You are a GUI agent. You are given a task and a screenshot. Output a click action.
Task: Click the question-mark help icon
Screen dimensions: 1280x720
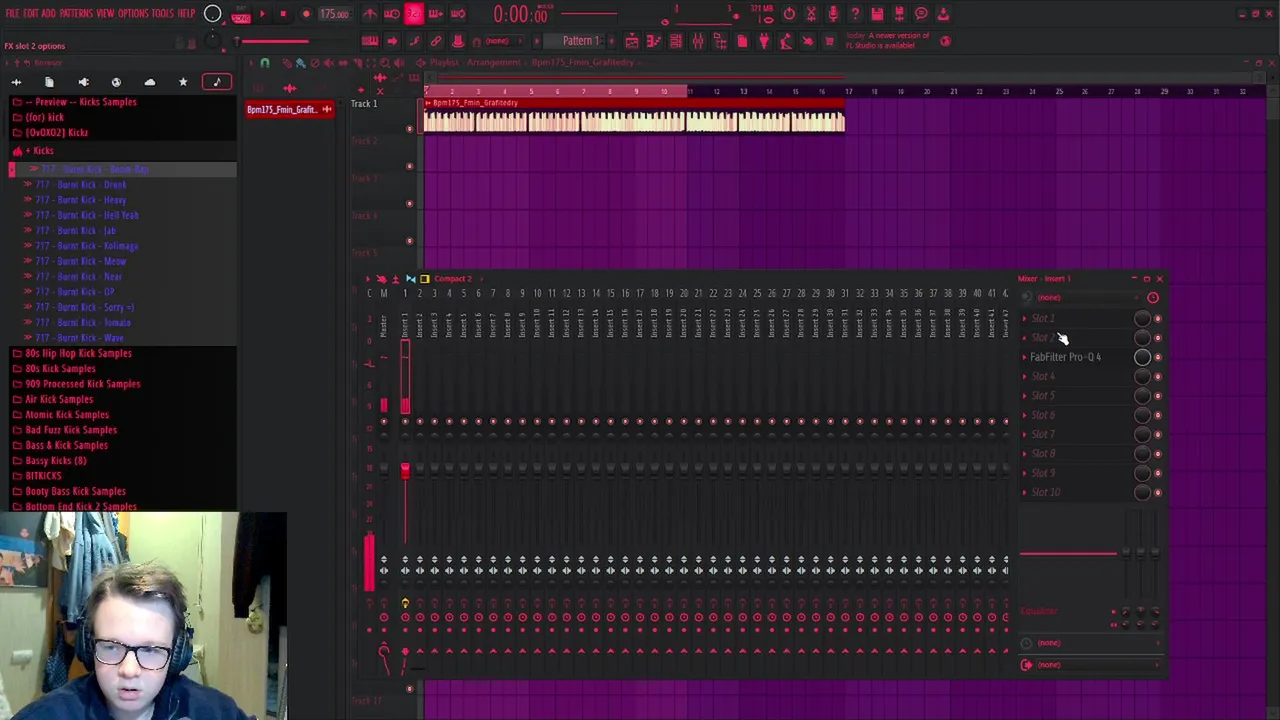pyautogui.click(x=855, y=14)
